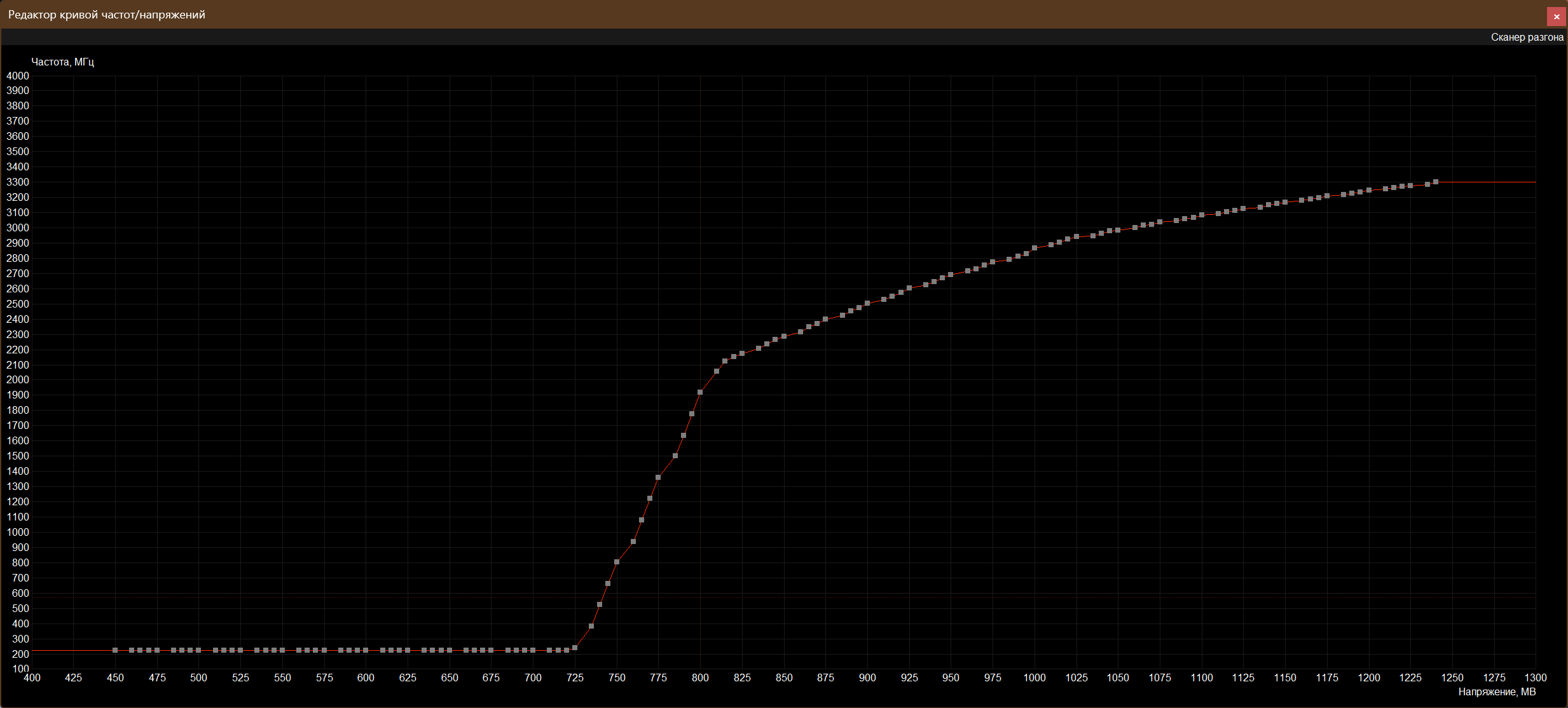The image size is (1568, 708).
Task: Select the curve point at 700 mV
Action: 533,650
